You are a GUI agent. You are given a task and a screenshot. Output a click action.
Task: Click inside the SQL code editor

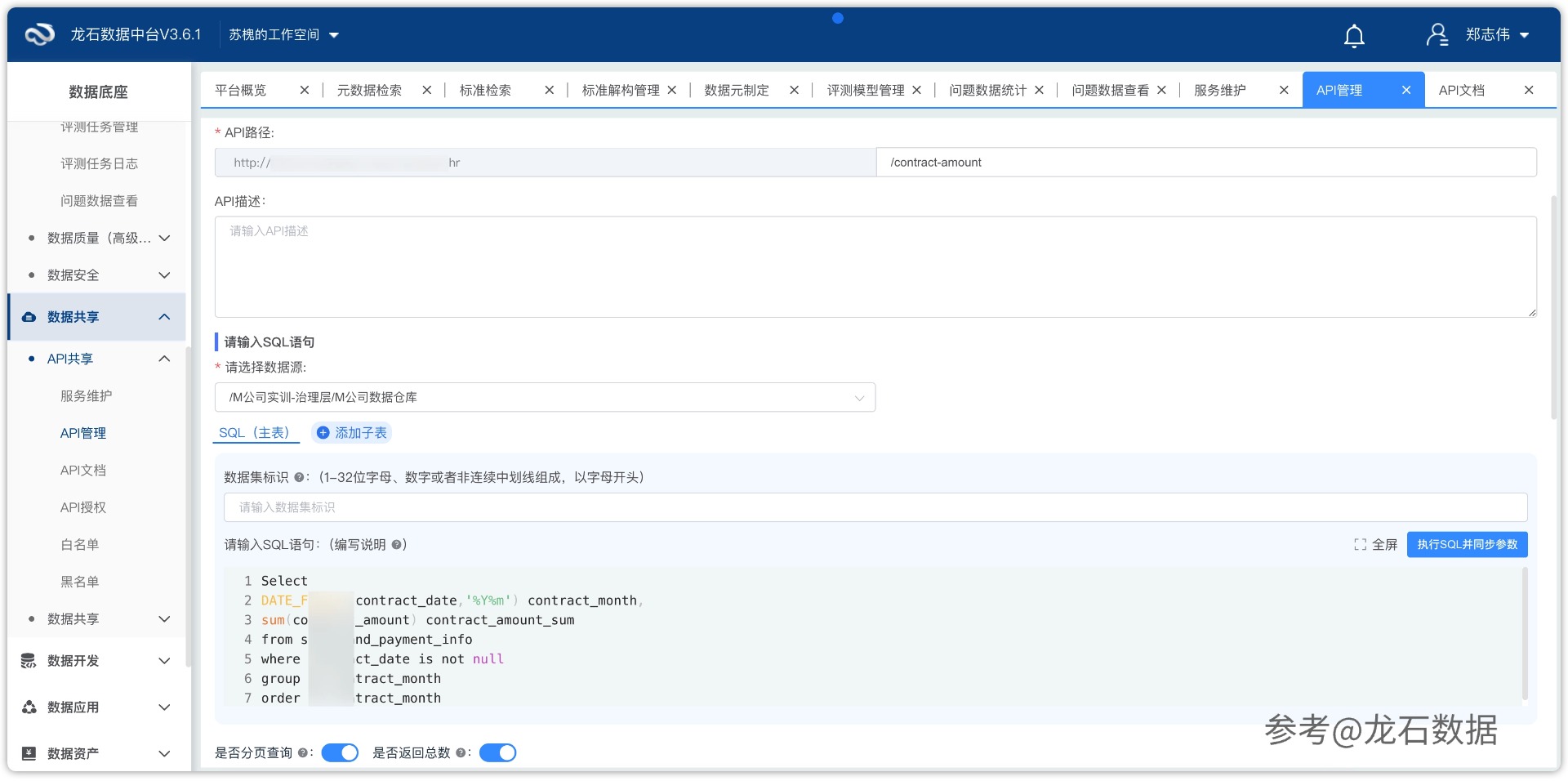coord(871,637)
